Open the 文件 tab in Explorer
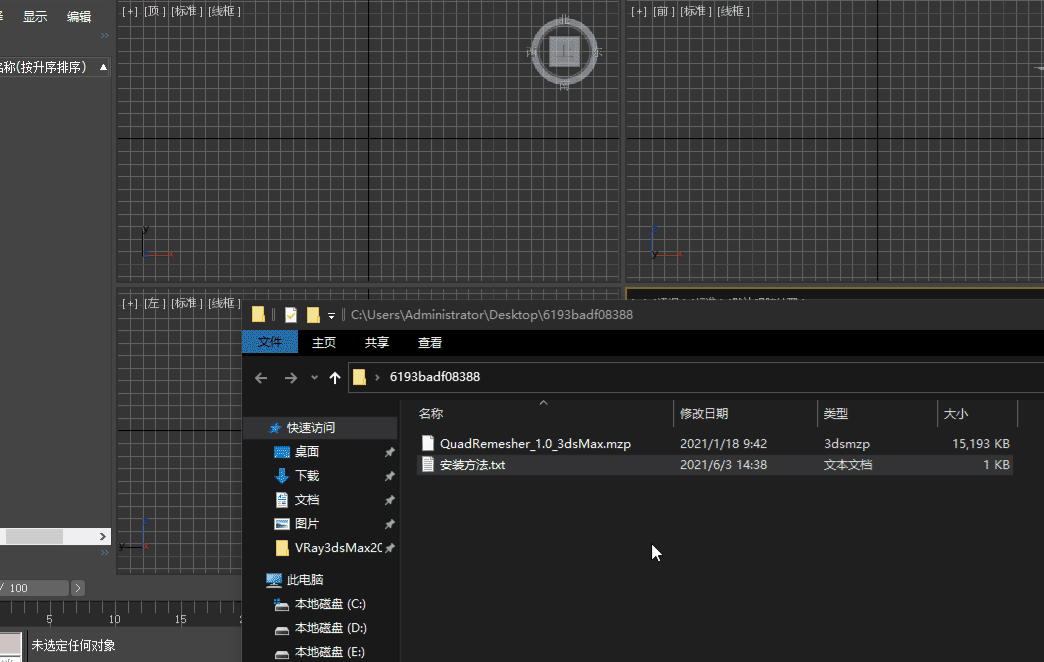The height and width of the screenshot is (662, 1044). (x=270, y=342)
